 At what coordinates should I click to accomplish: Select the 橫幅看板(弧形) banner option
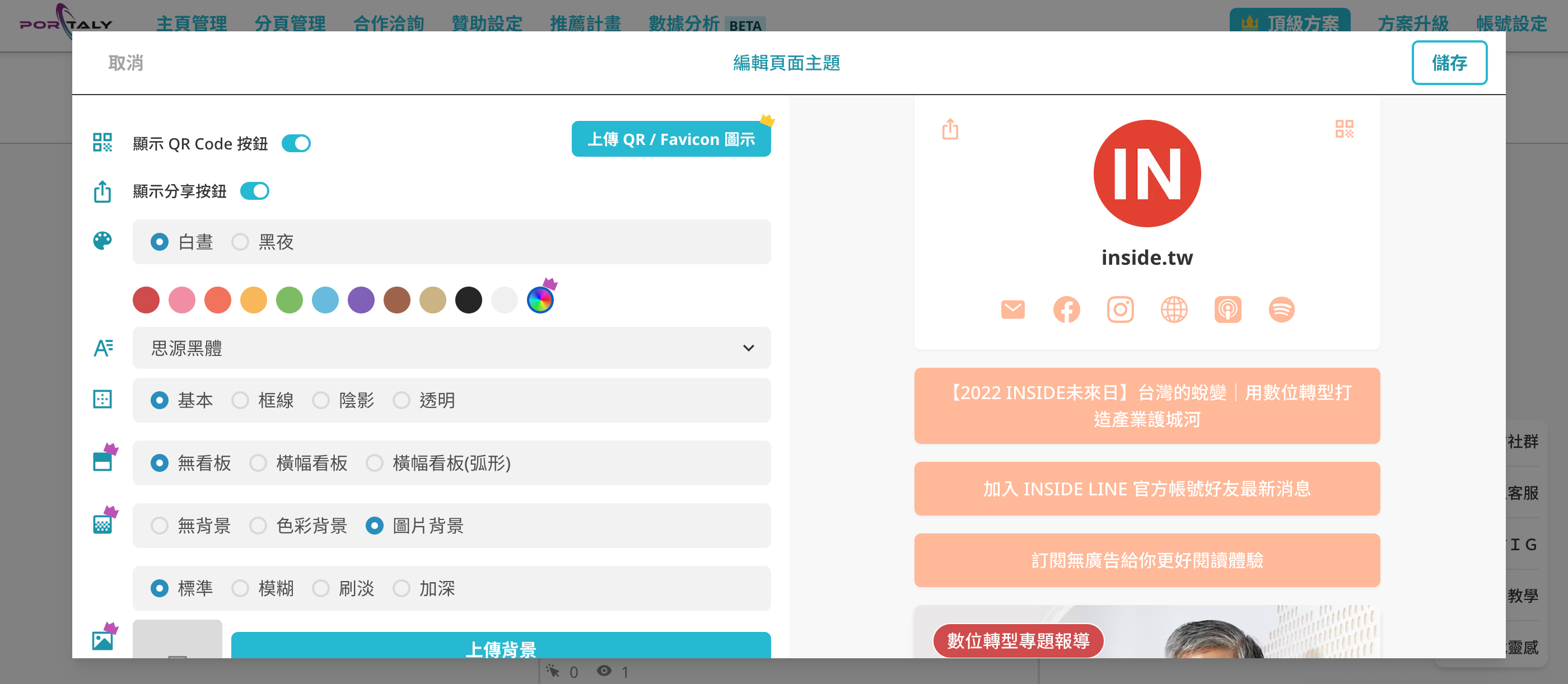pos(438,463)
